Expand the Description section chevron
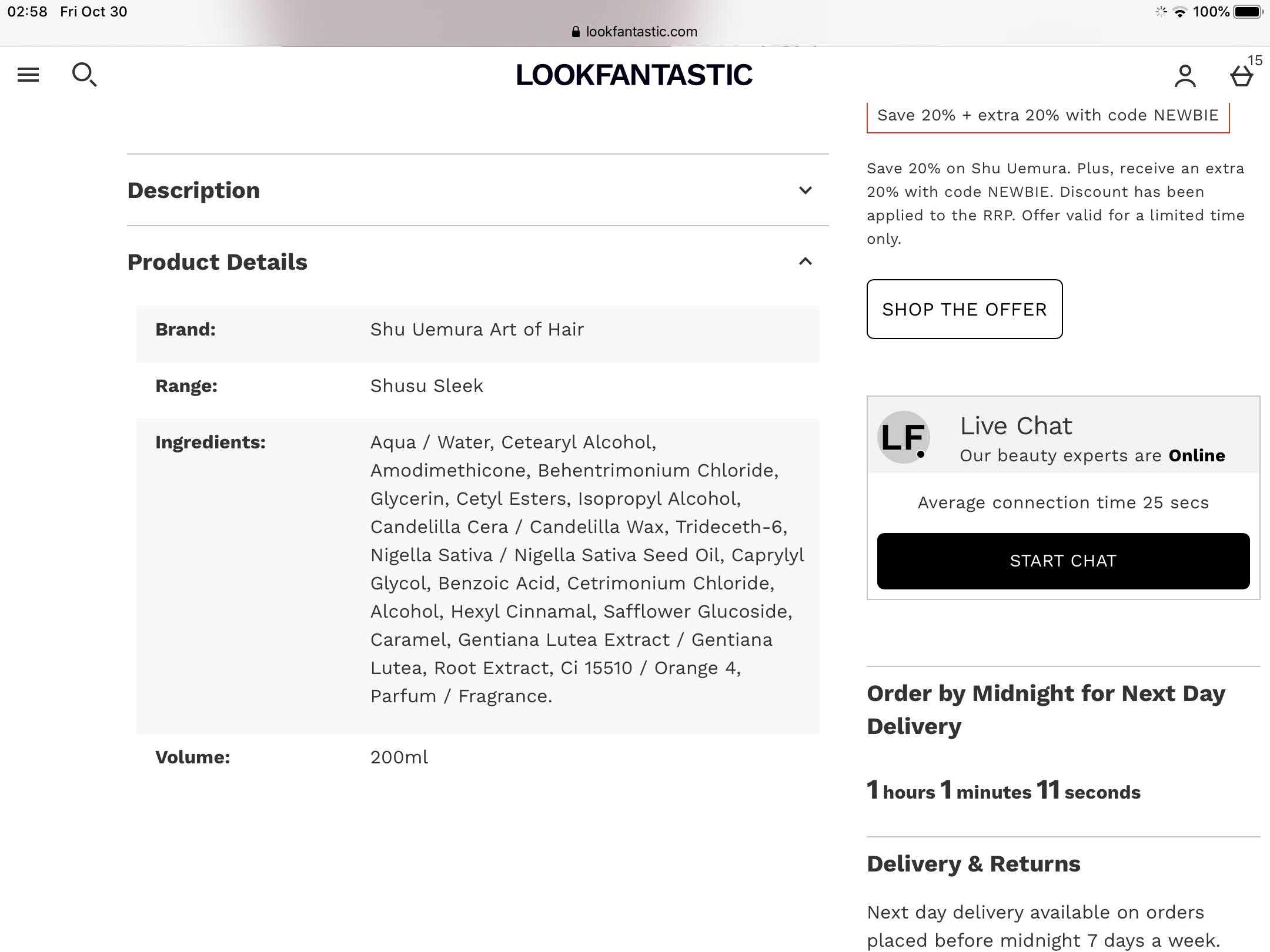 point(806,190)
